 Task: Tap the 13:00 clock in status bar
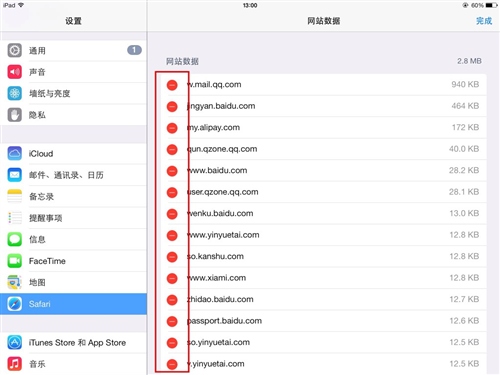[x=250, y=5]
